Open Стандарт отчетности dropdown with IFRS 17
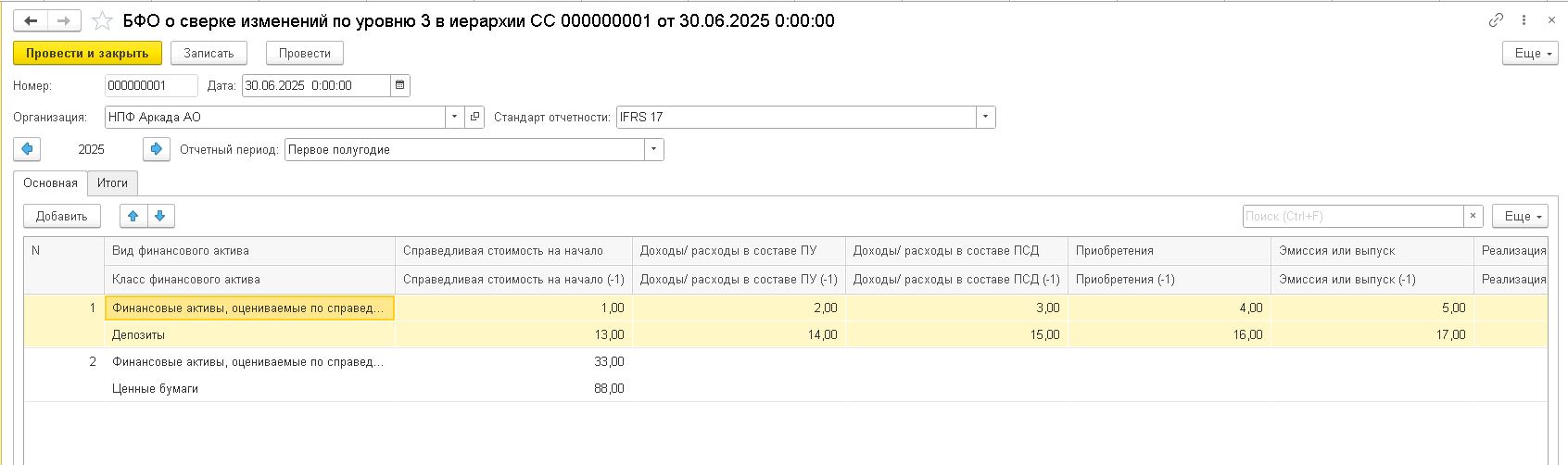 pyautogui.click(x=985, y=117)
